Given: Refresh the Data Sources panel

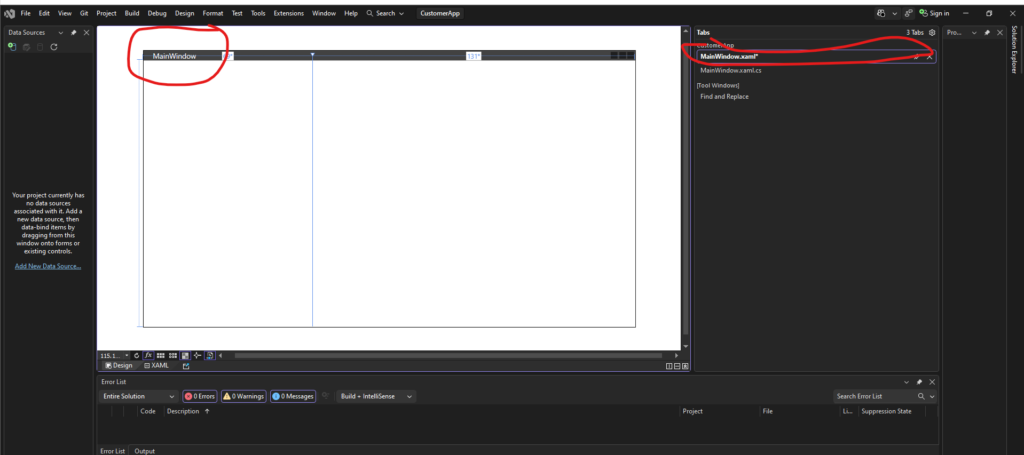Looking at the screenshot, I should [54, 47].
